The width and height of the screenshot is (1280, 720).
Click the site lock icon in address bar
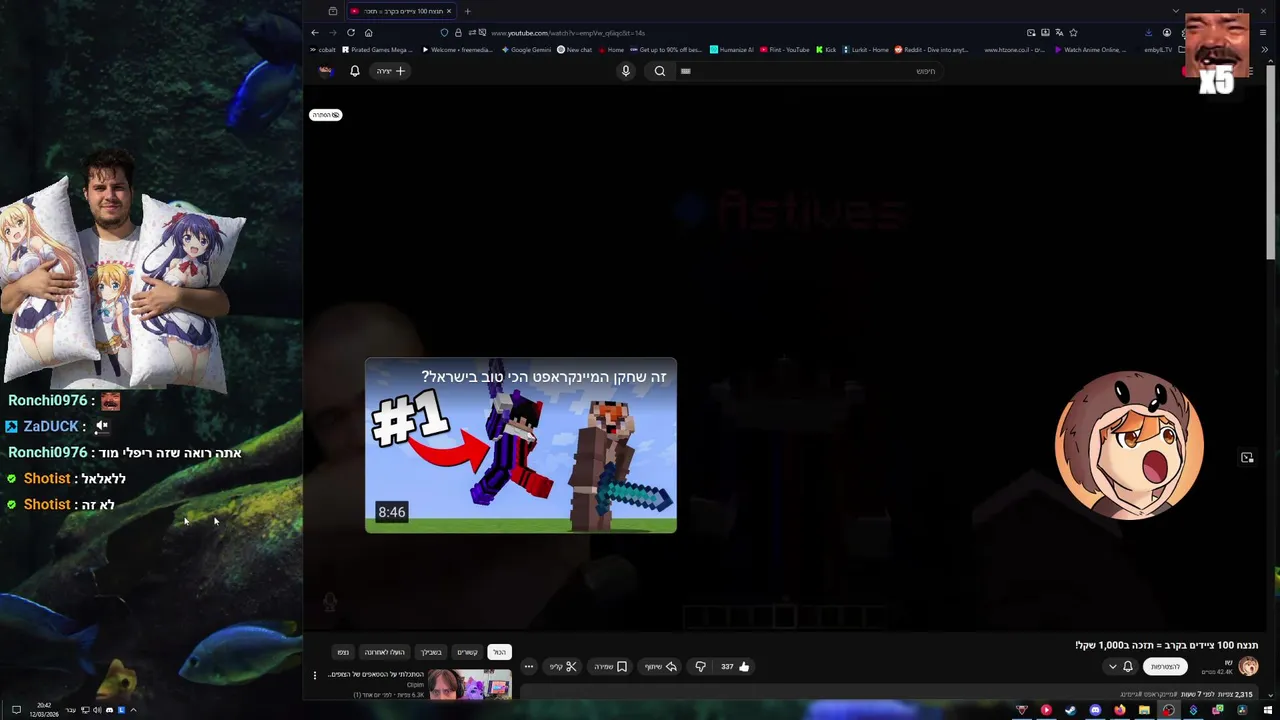click(458, 32)
